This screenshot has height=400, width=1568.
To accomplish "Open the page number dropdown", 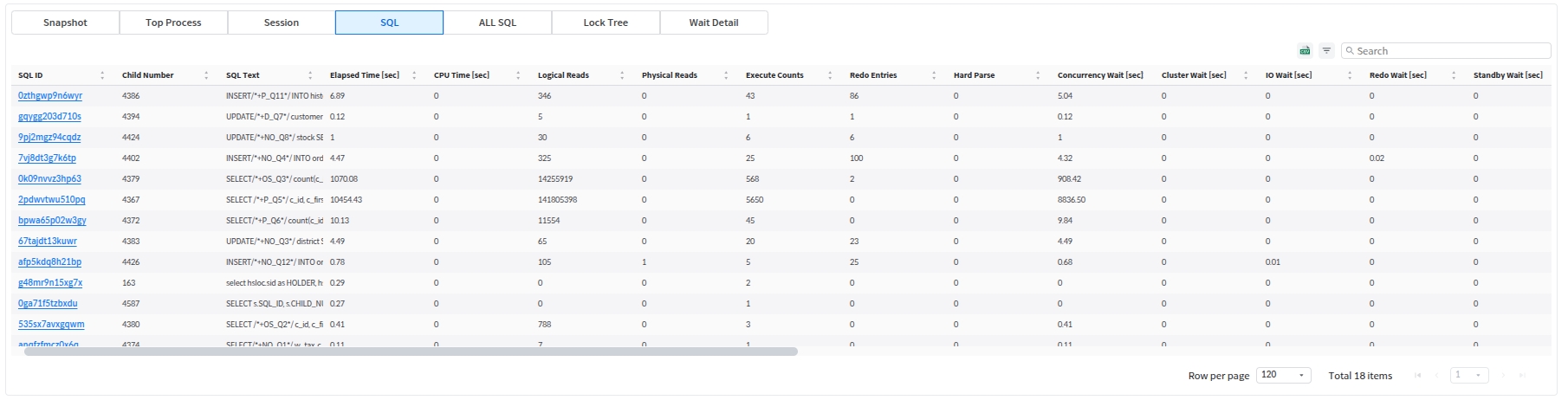I will [x=1469, y=375].
